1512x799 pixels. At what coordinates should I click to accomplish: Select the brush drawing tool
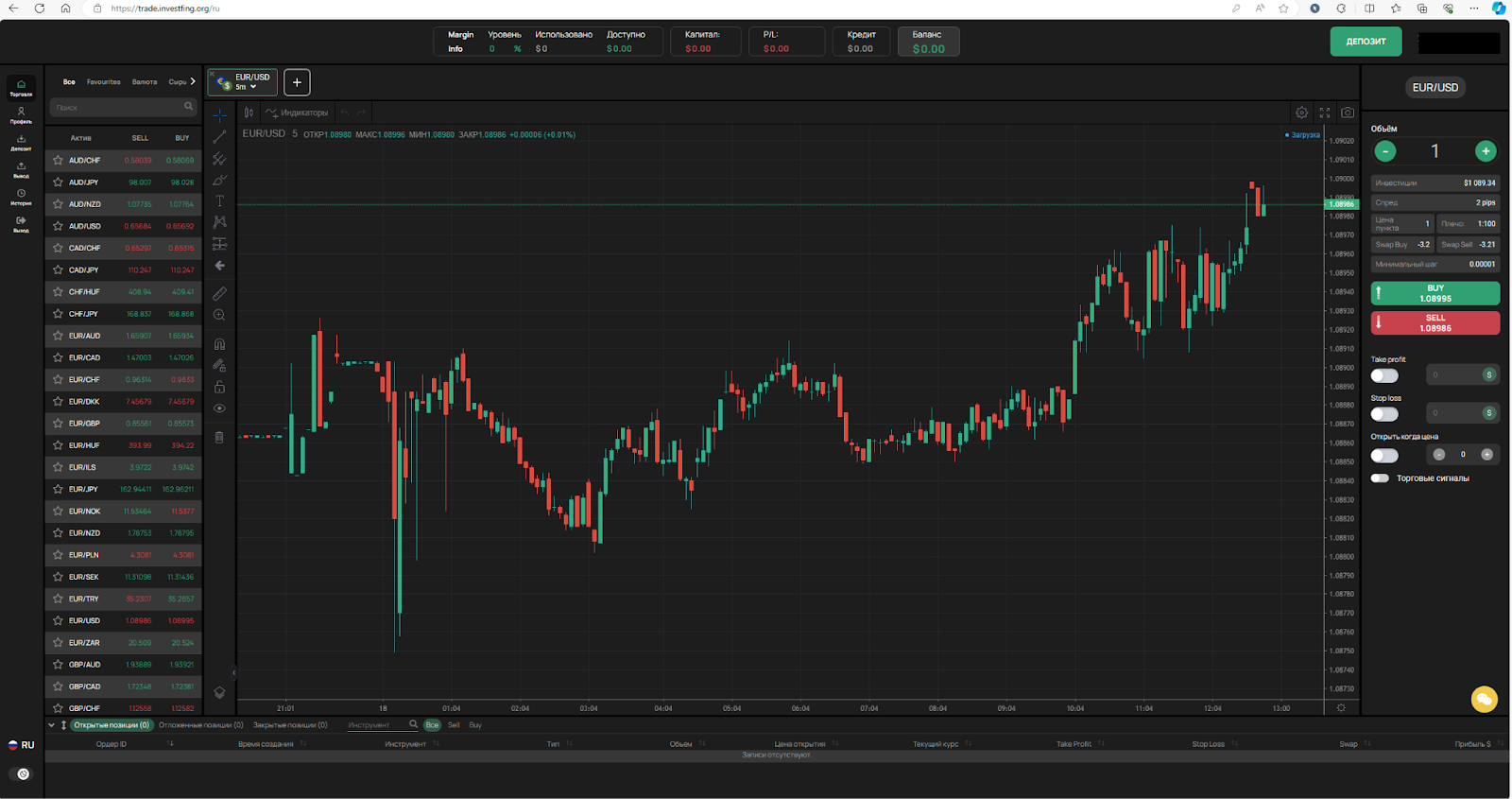tap(219, 180)
